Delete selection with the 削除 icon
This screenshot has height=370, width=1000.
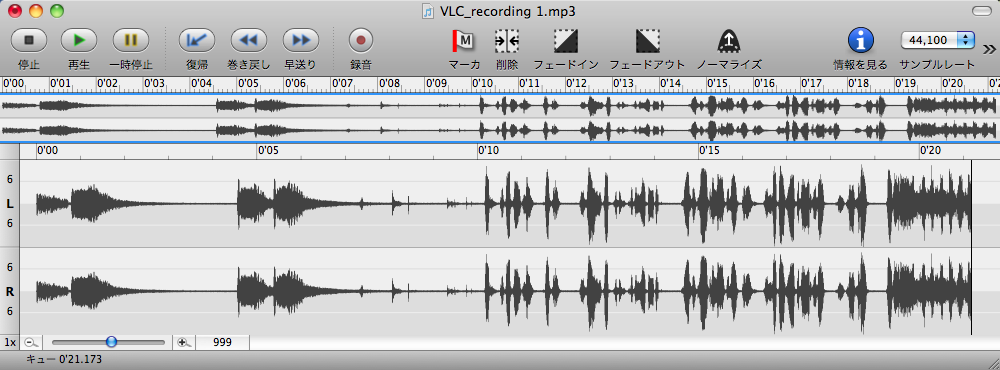(x=507, y=41)
